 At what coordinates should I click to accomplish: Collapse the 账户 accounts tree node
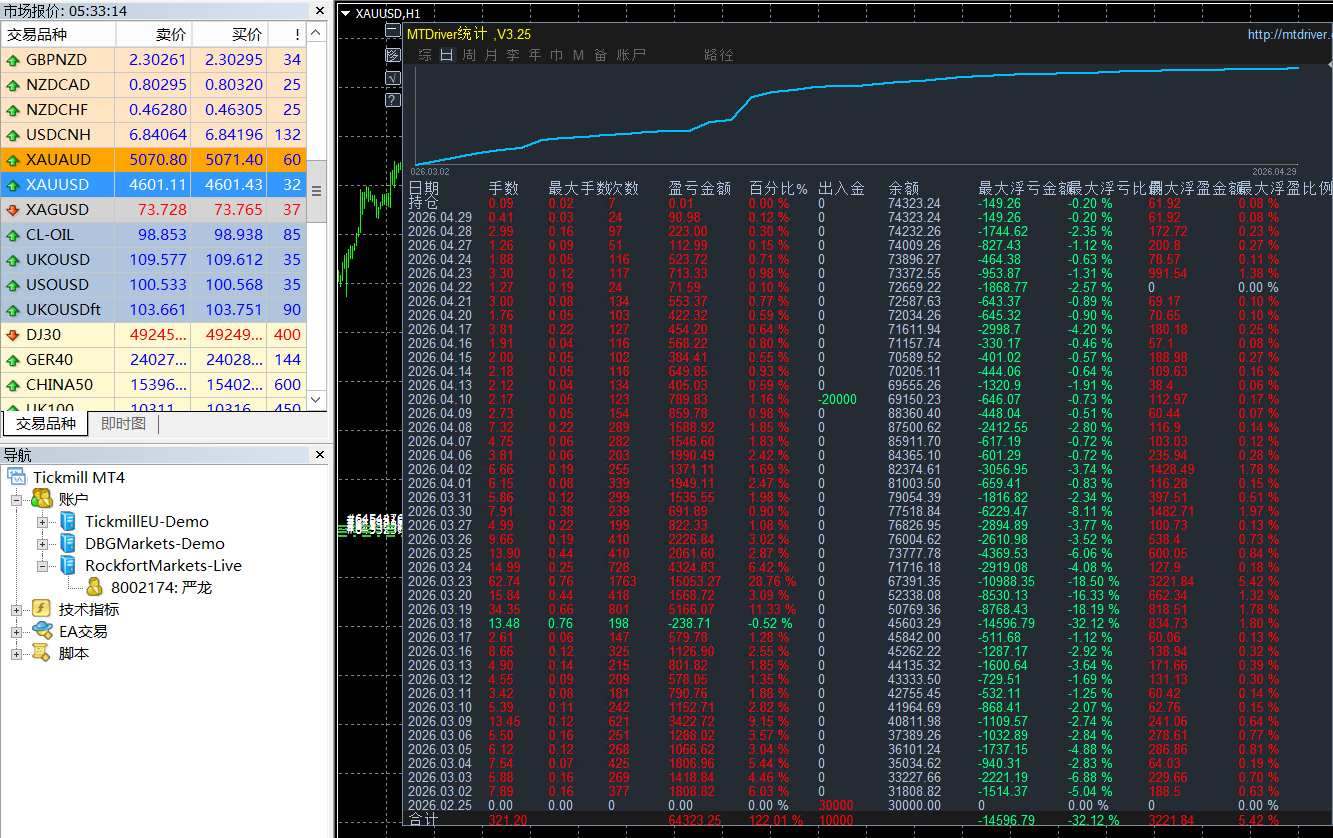coord(17,499)
